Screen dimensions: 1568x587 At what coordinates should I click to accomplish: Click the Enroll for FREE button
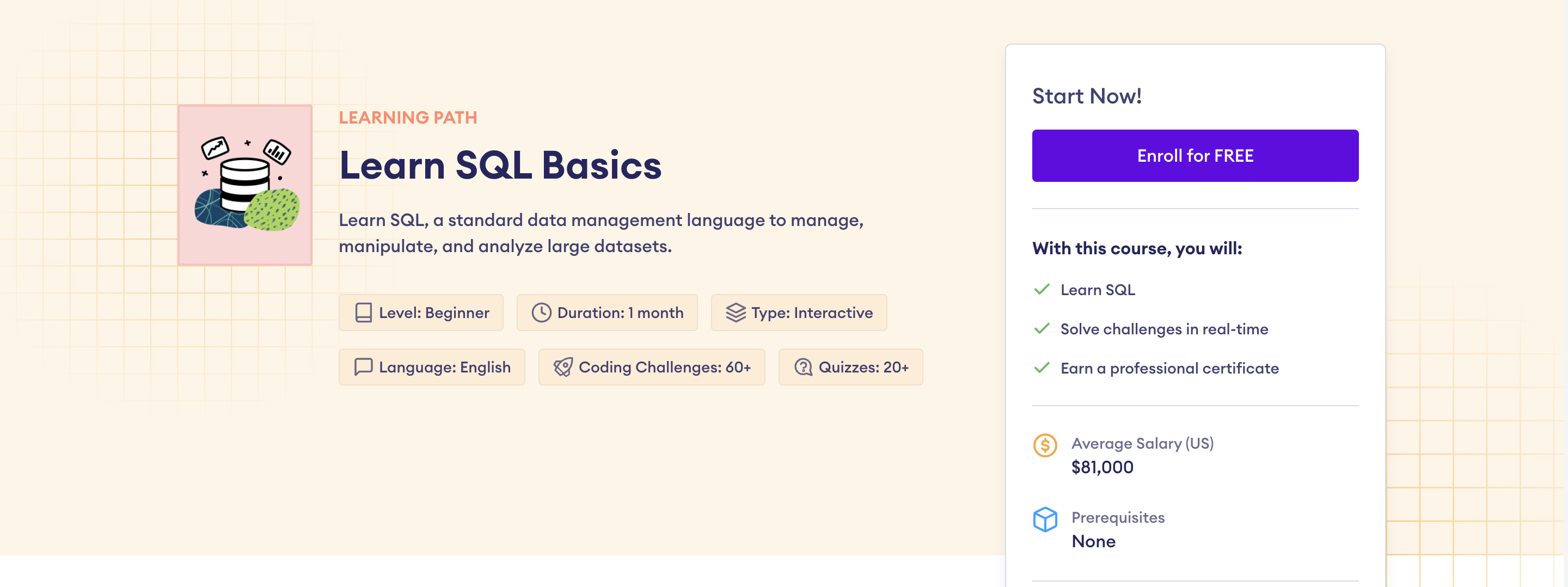coord(1195,156)
